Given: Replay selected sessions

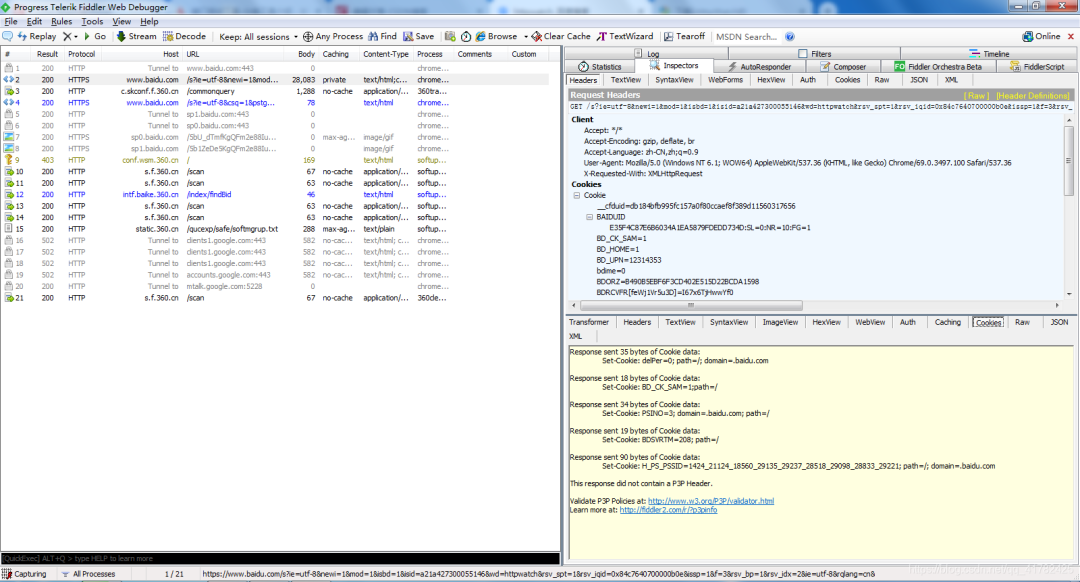Looking at the screenshot, I should (x=37, y=37).
